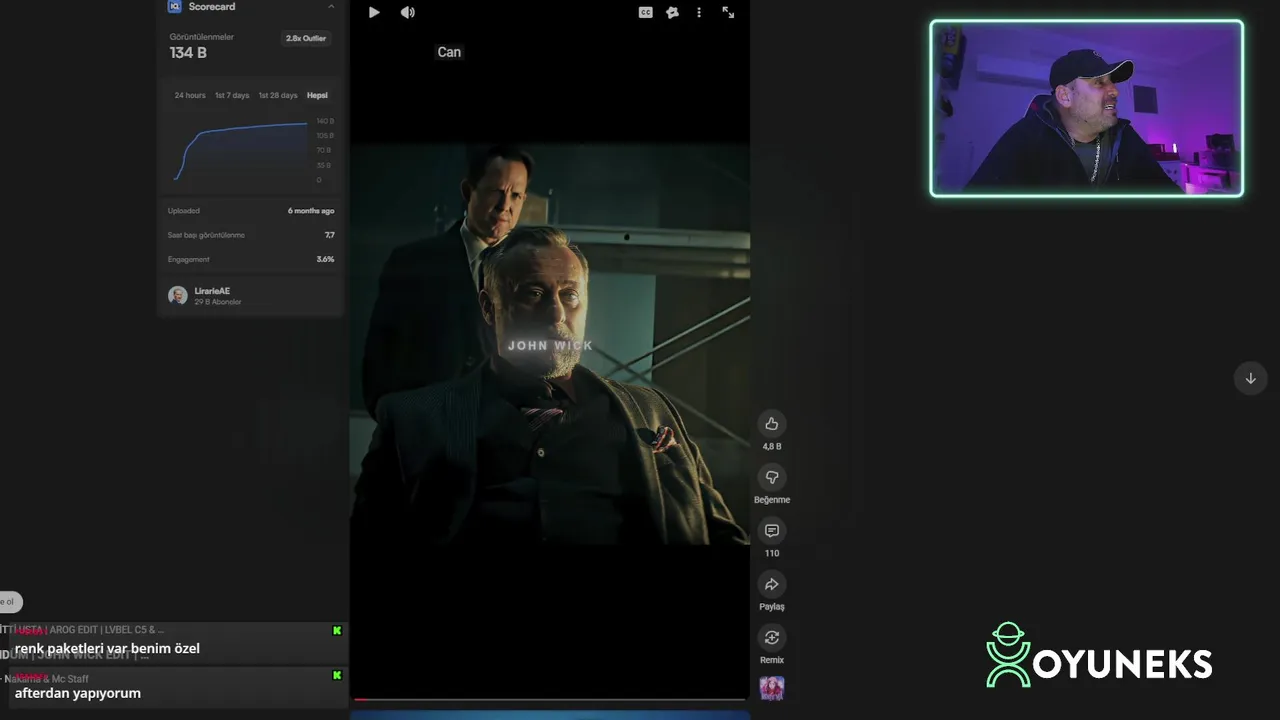This screenshot has width=1280, height=720.
Task: Dislike the video (Beğenme)
Action: pyautogui.click(x=772, y=477)
